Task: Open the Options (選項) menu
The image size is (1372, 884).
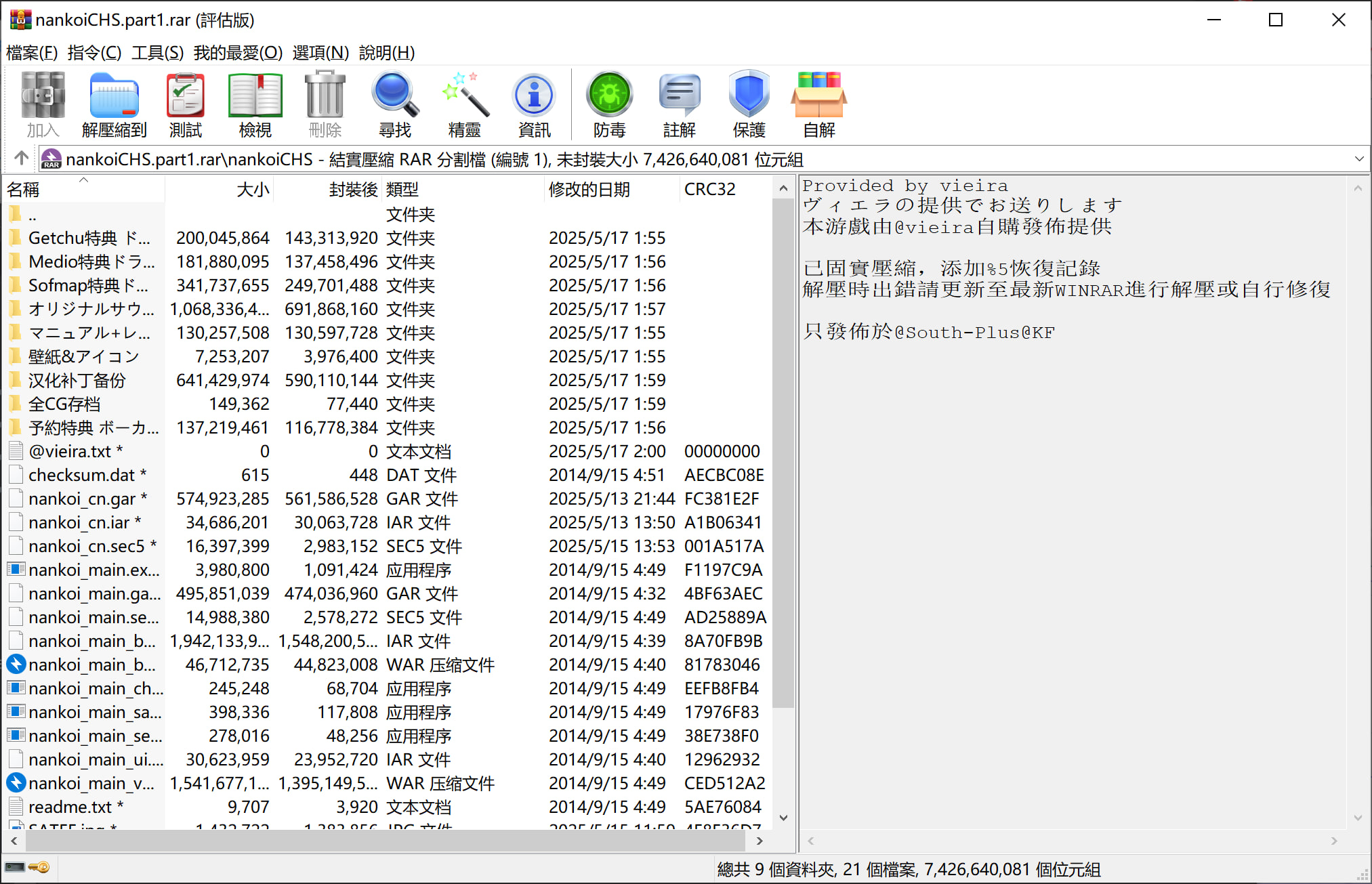Action: click(x=320, y=53)
